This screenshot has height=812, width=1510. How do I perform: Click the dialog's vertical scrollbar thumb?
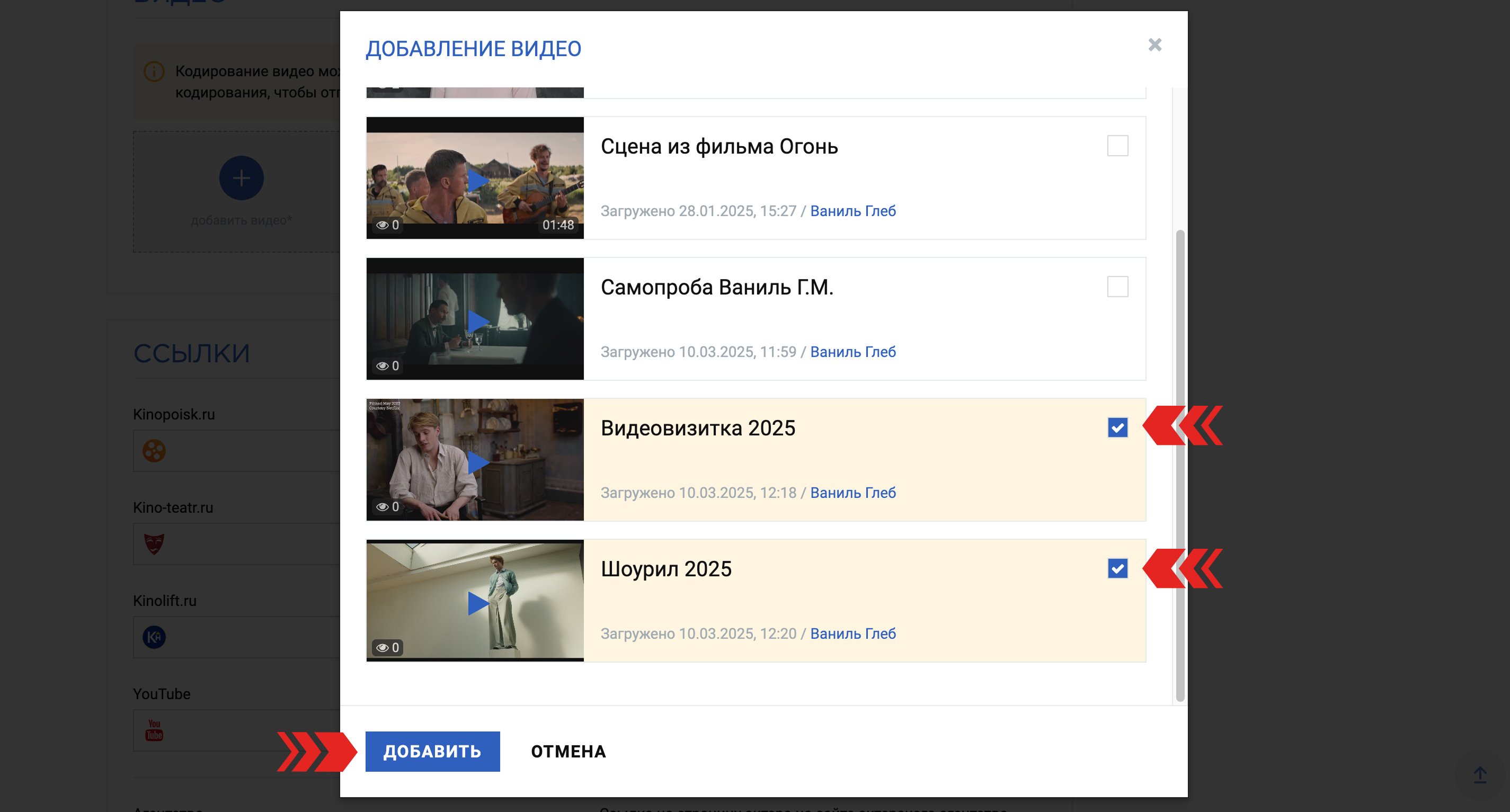point(1180,466)
